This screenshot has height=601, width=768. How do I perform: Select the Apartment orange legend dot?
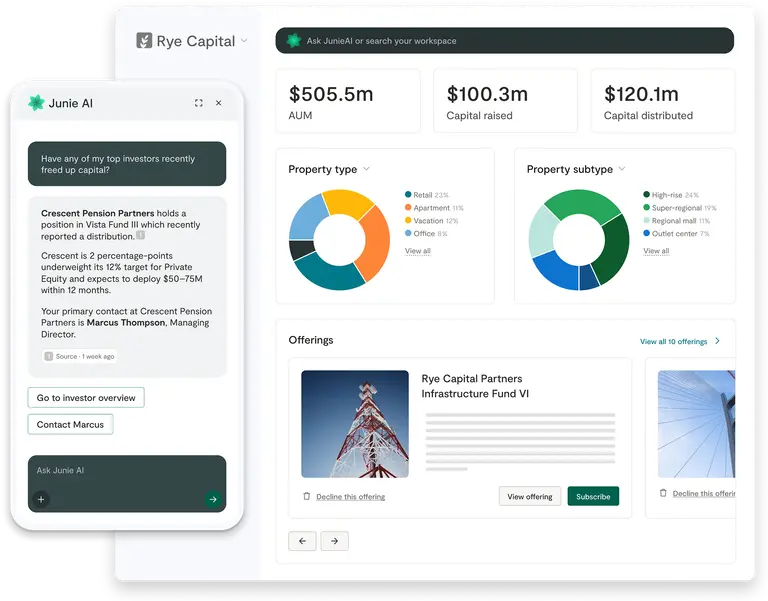coord(408,207)
